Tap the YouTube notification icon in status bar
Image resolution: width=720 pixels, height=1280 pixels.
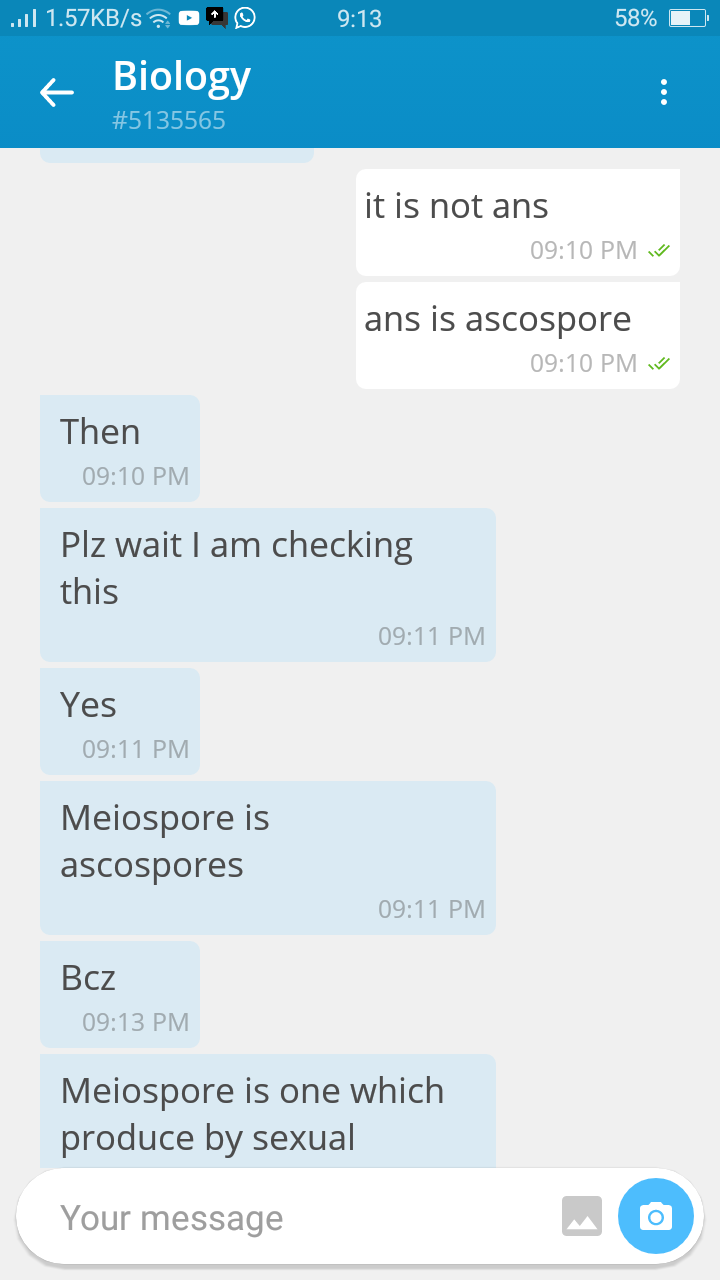188,17
